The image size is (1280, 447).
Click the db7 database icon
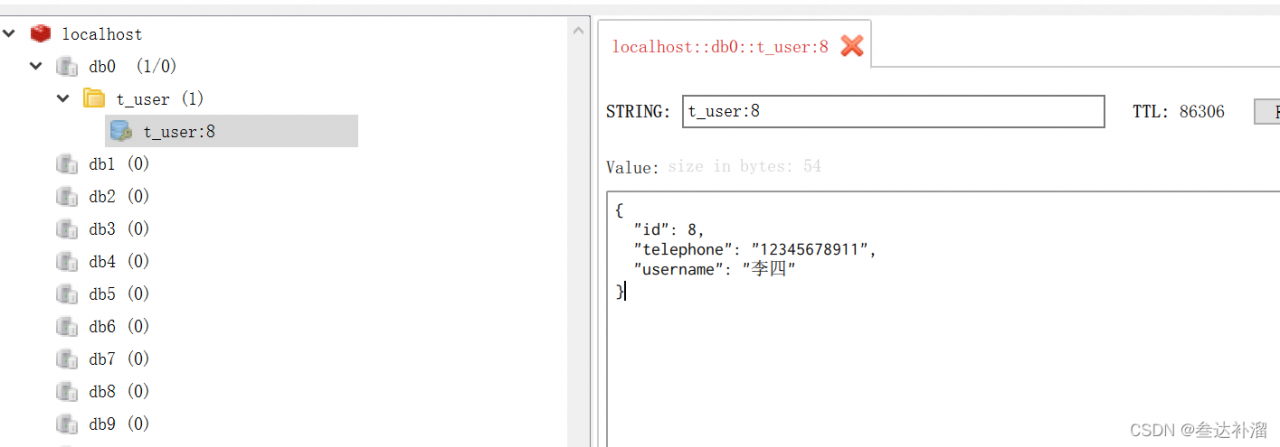[x=67, y=358]
